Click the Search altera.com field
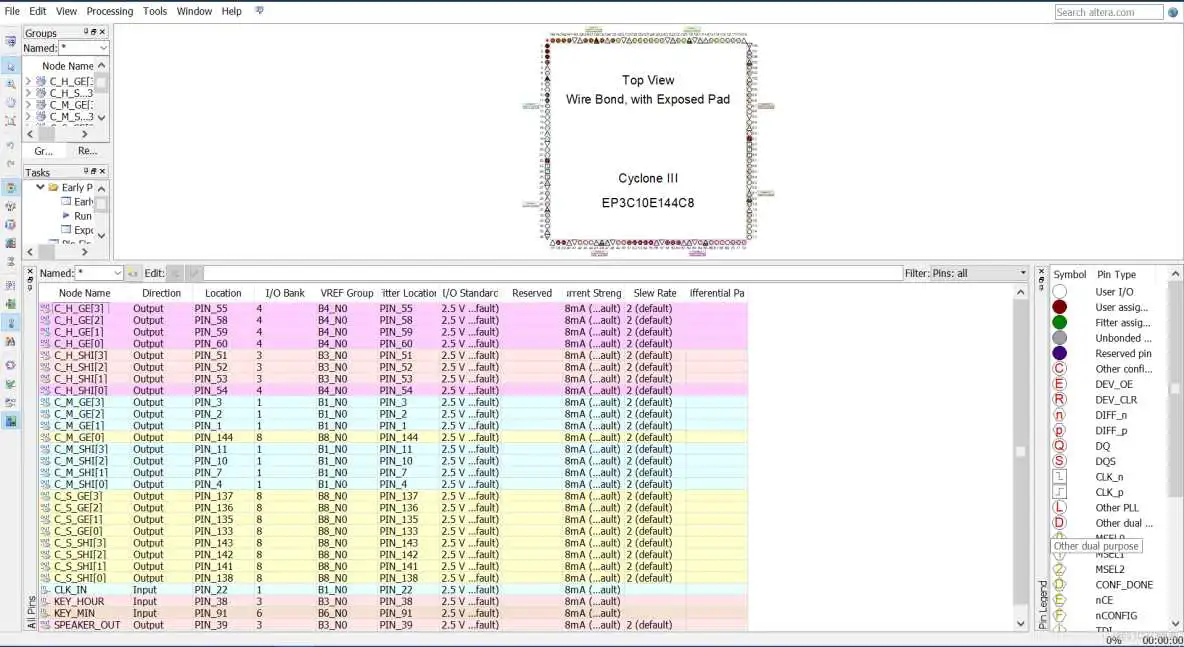The width and height of the screenshot is (1184, 647). 1108,12
